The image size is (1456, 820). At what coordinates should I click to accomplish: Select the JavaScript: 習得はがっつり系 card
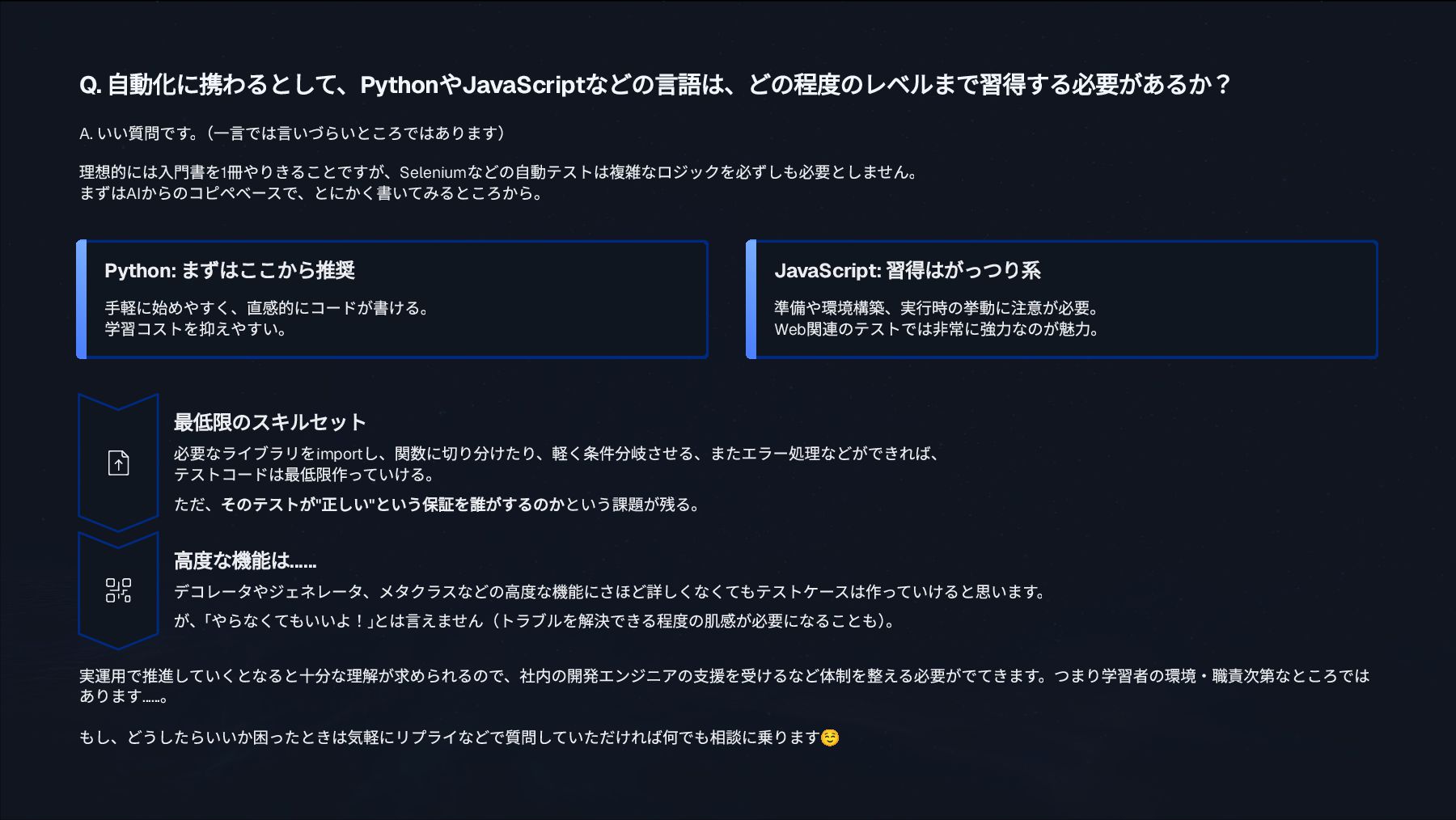[x=1062, y=299]
